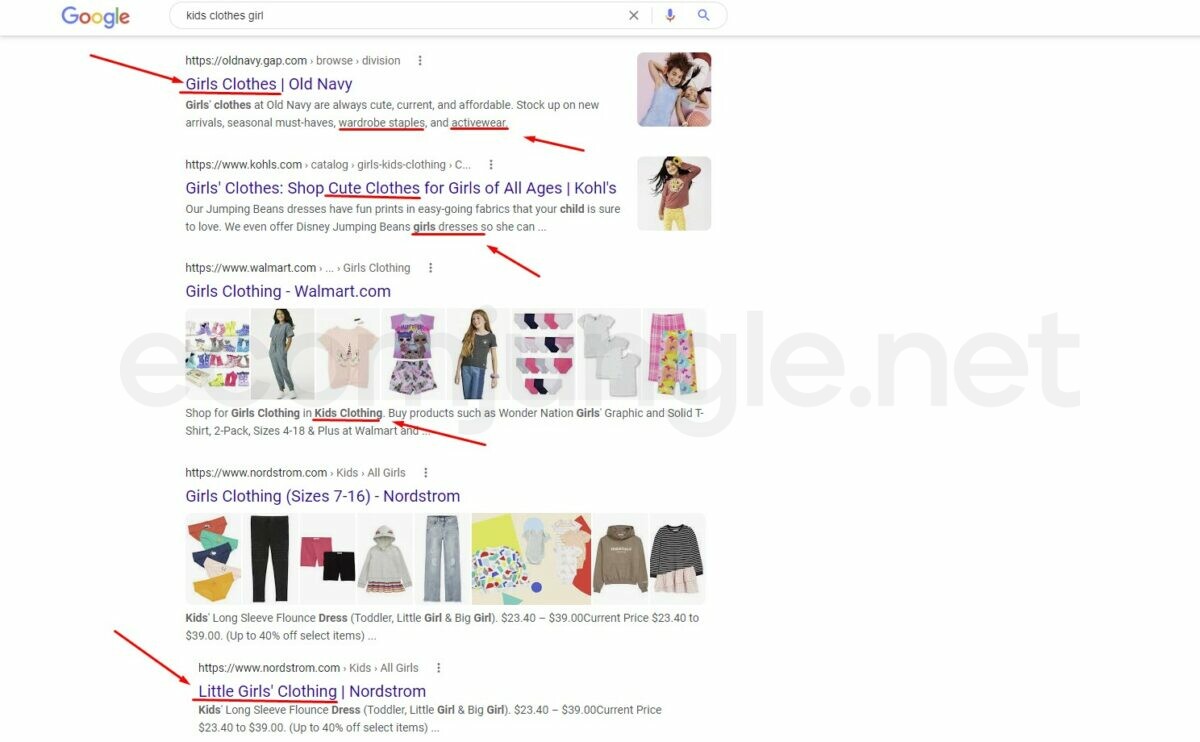Image resolution: width=1200 pixels, height=742 pixels.
Task: Open three-dot menu for Little Girls' Clothing result
Action: coord(438,668)
